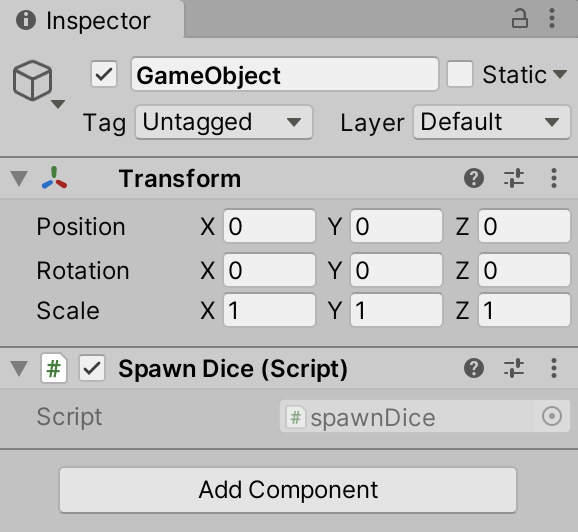Click the GameObject name field

(285, 74)
